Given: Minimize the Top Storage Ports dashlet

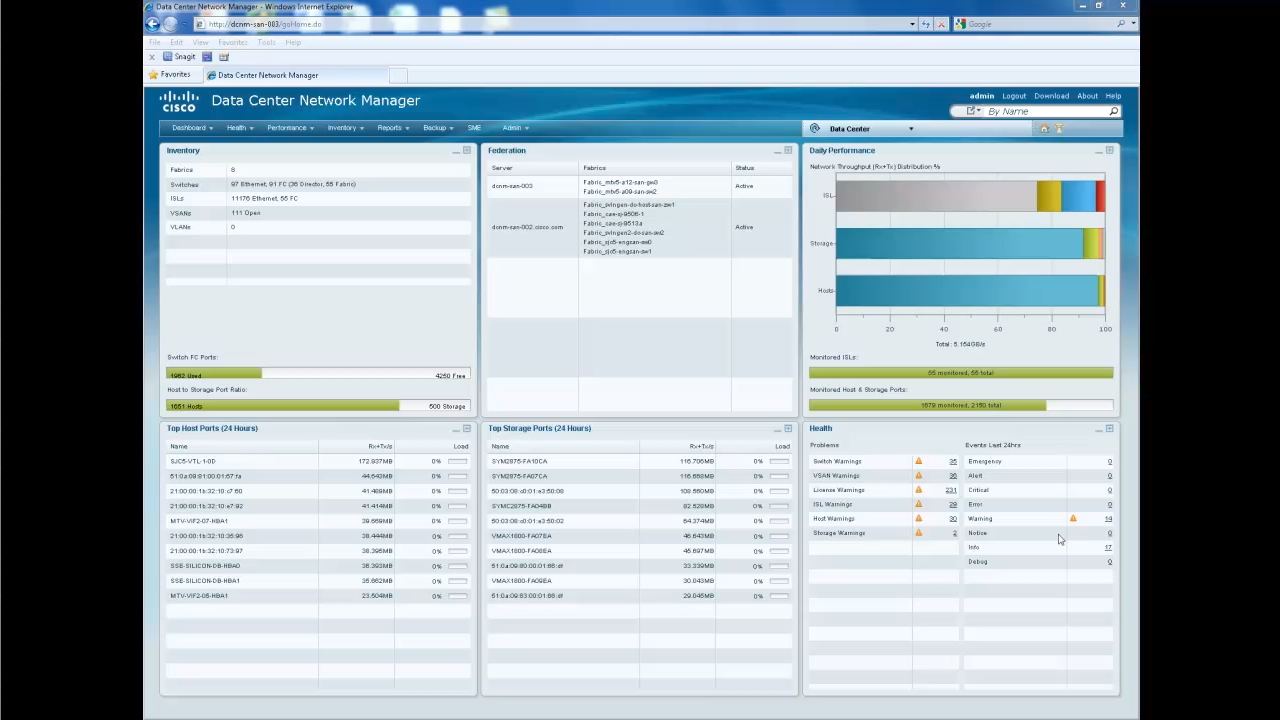Looking at the screenshot, I should [x=777, y=429].
